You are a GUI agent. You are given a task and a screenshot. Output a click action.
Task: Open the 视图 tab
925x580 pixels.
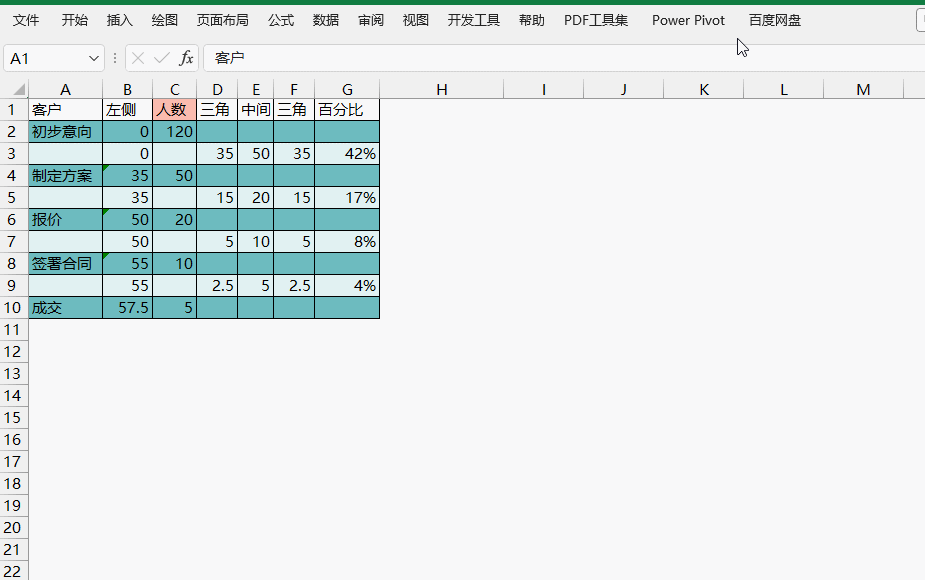(415, 20)
